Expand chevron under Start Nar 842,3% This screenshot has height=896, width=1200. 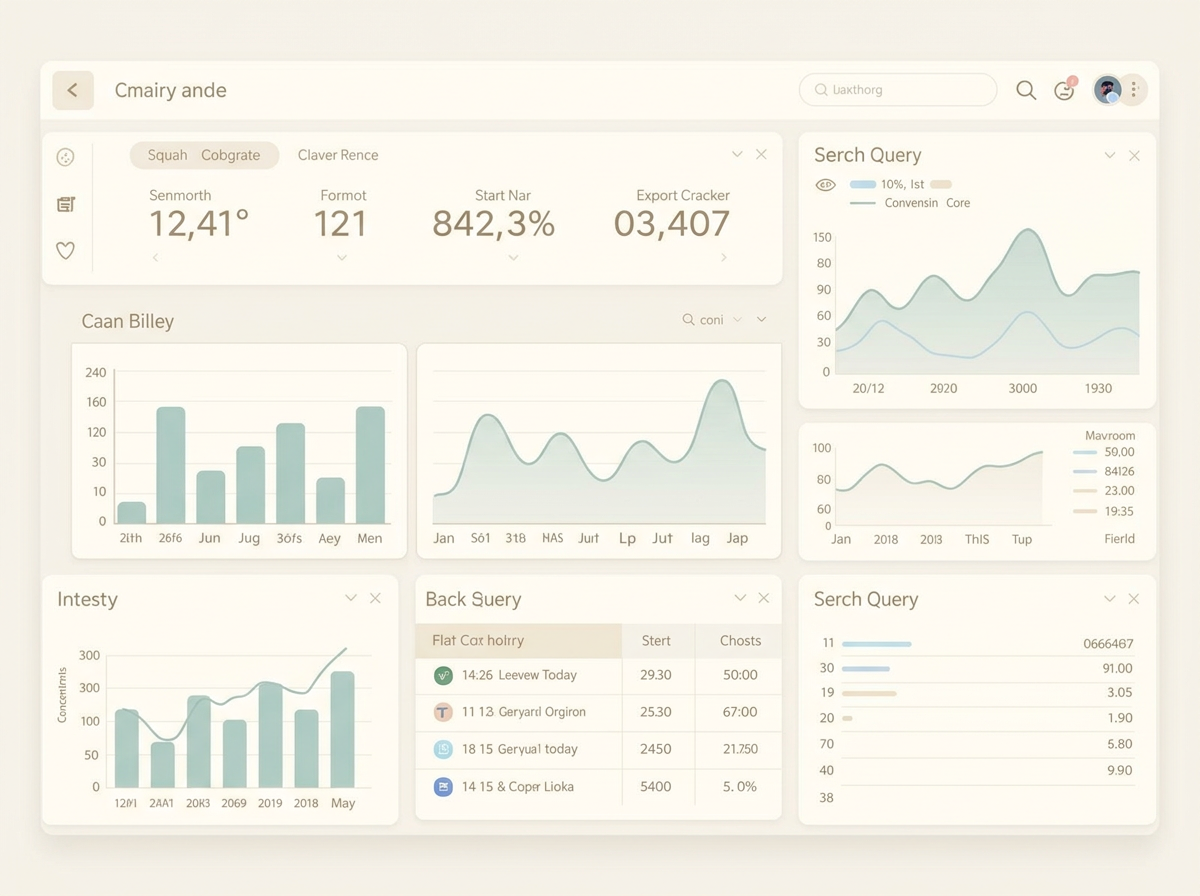514,258
